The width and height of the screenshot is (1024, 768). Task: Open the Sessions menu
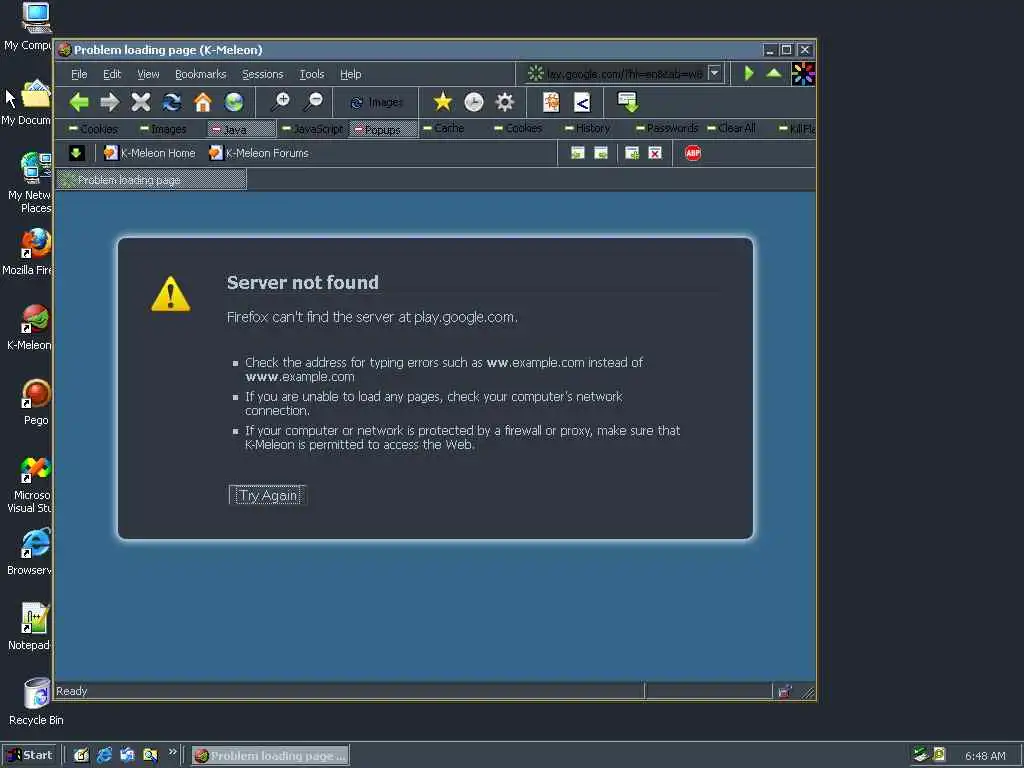263,74
